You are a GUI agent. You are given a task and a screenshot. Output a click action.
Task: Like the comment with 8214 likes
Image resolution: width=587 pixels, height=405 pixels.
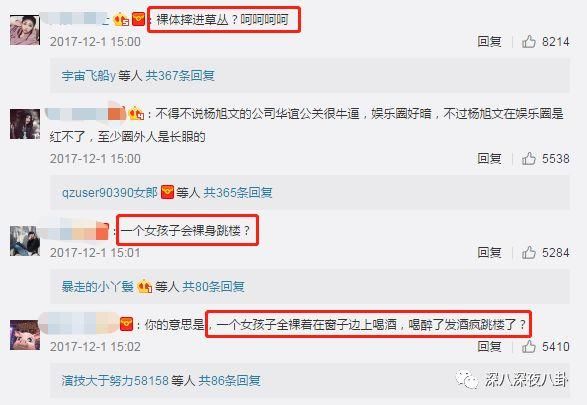click(529, 41)
